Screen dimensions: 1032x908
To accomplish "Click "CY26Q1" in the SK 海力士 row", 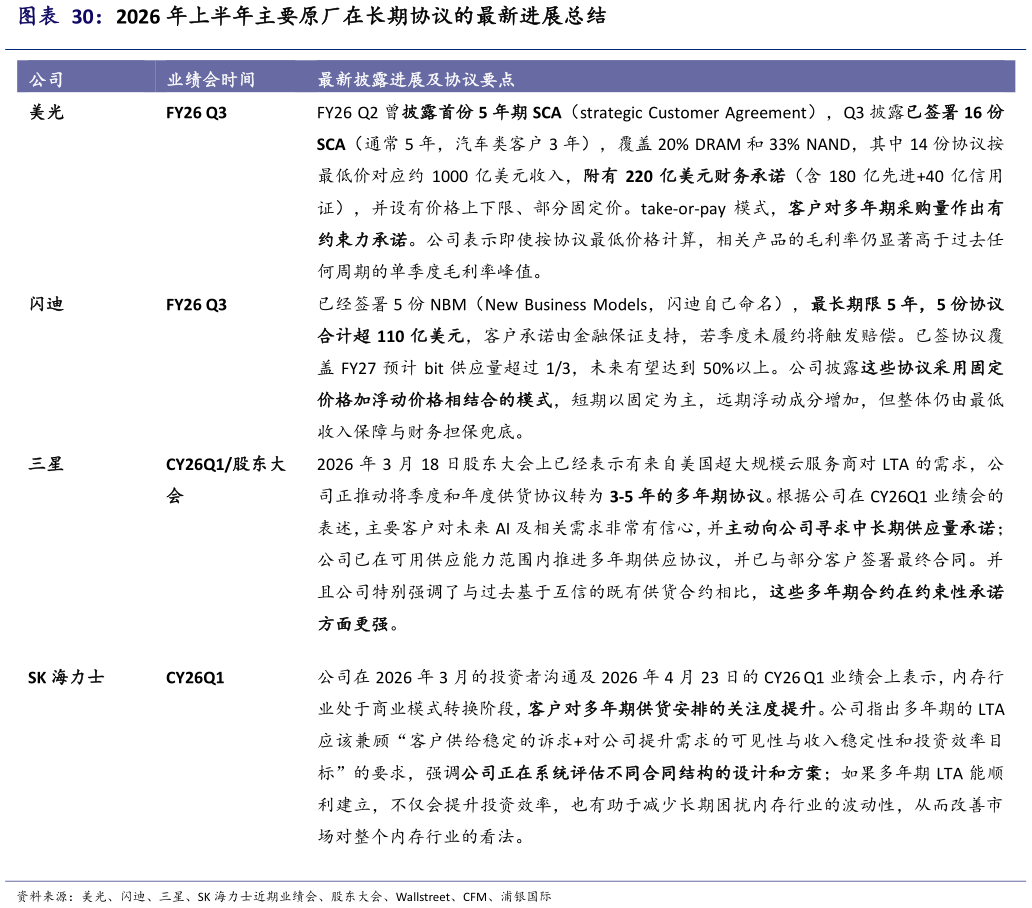I will pos(195,678).
